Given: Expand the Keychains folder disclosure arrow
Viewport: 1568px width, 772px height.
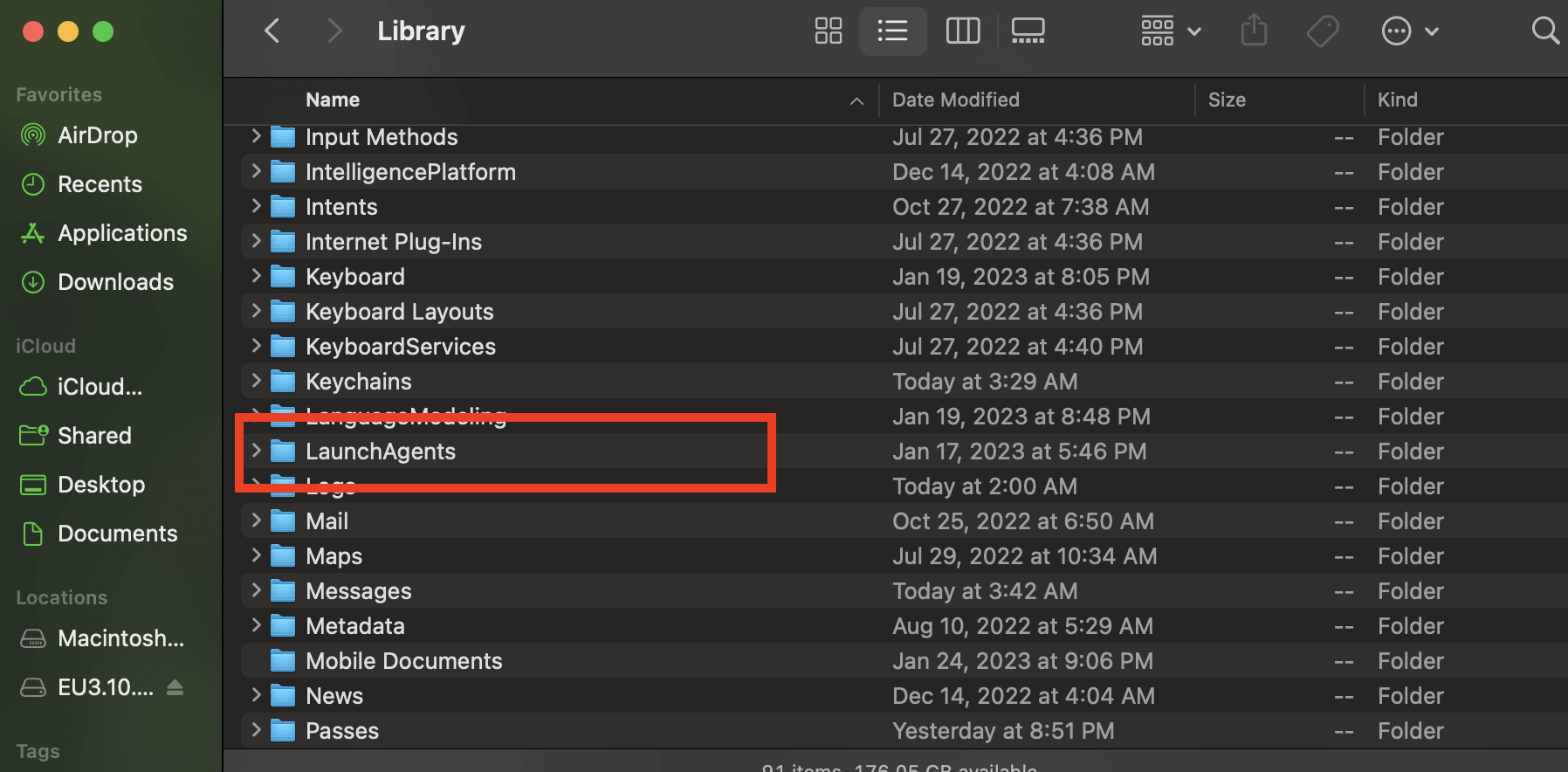Looking at the screenshot, I should (x=256, y=381).
